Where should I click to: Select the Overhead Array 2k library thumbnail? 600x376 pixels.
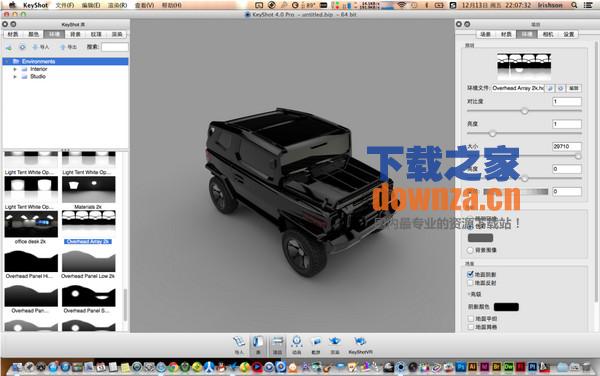[88, 220]
